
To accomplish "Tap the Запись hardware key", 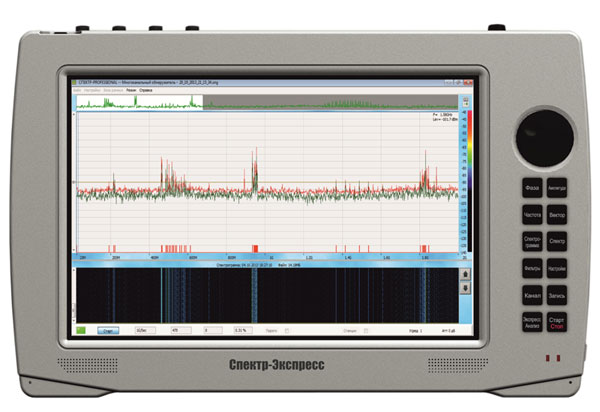I will [556, 295].
